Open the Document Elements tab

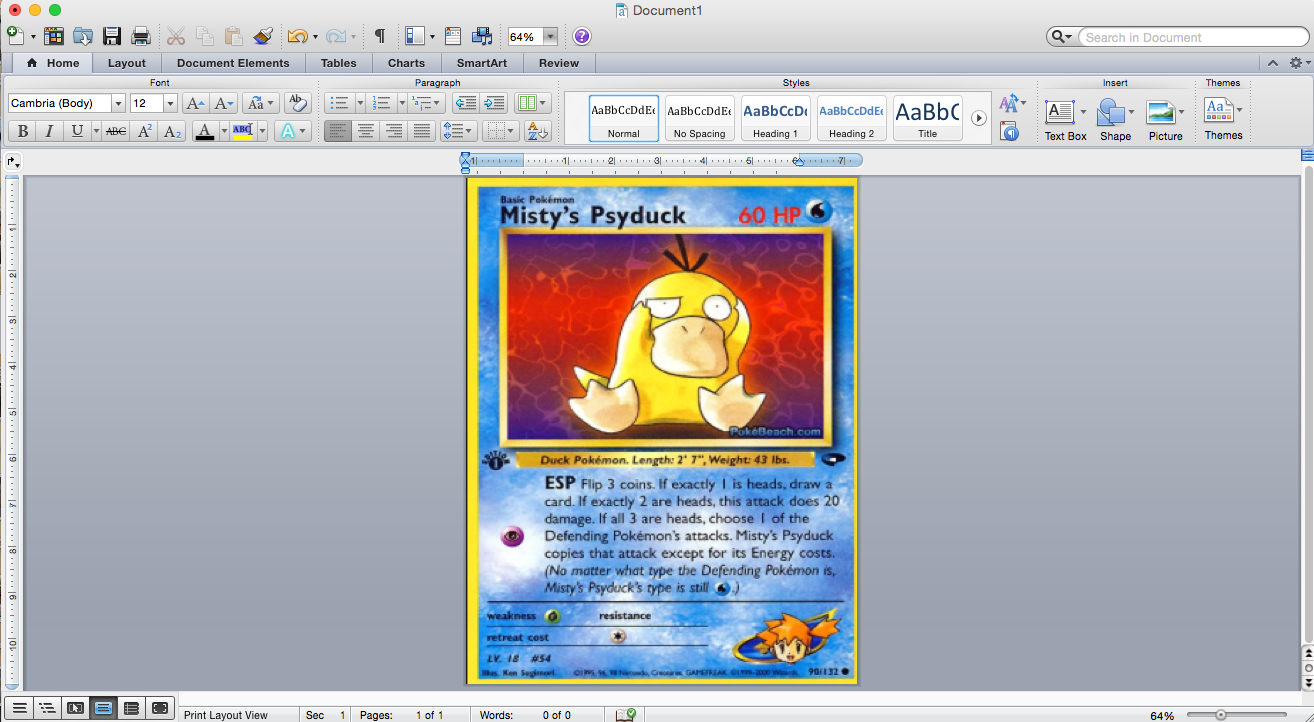(x=233, y=63)
